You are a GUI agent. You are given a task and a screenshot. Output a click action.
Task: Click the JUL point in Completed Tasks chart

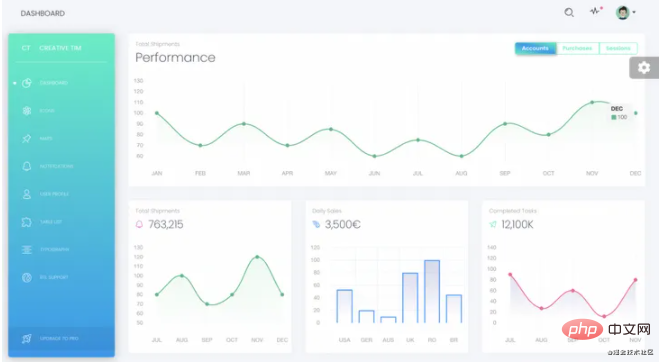click(x=510, y=274)
